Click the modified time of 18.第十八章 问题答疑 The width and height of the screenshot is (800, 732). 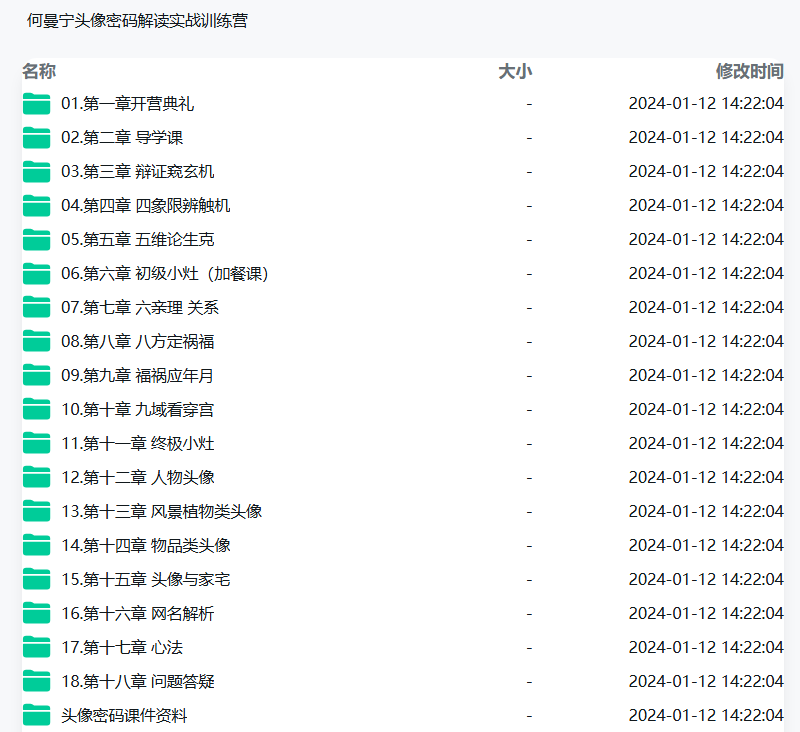[706, 681]
